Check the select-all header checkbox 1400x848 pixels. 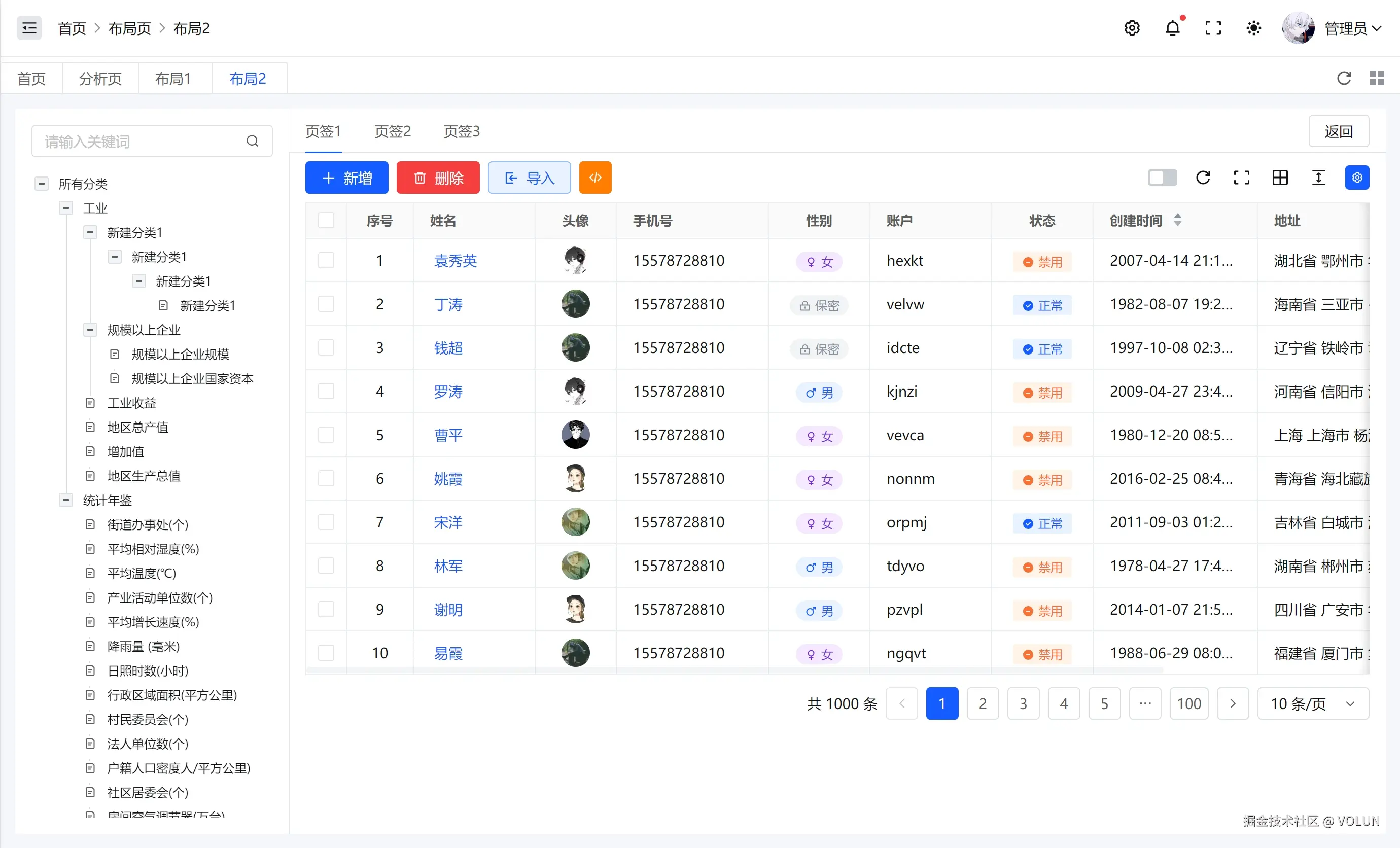[x=326, y=221]
